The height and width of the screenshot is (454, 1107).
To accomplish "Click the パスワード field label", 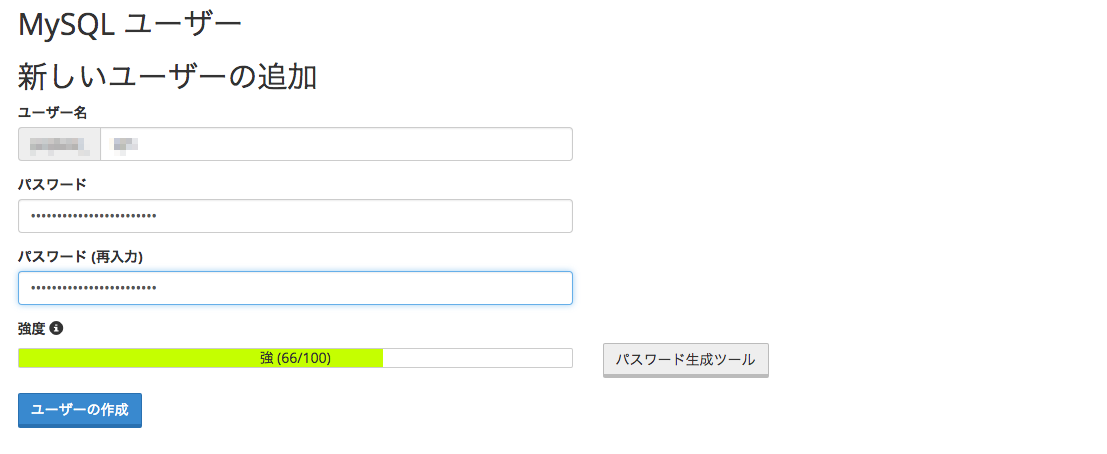I will click(52, 184).
